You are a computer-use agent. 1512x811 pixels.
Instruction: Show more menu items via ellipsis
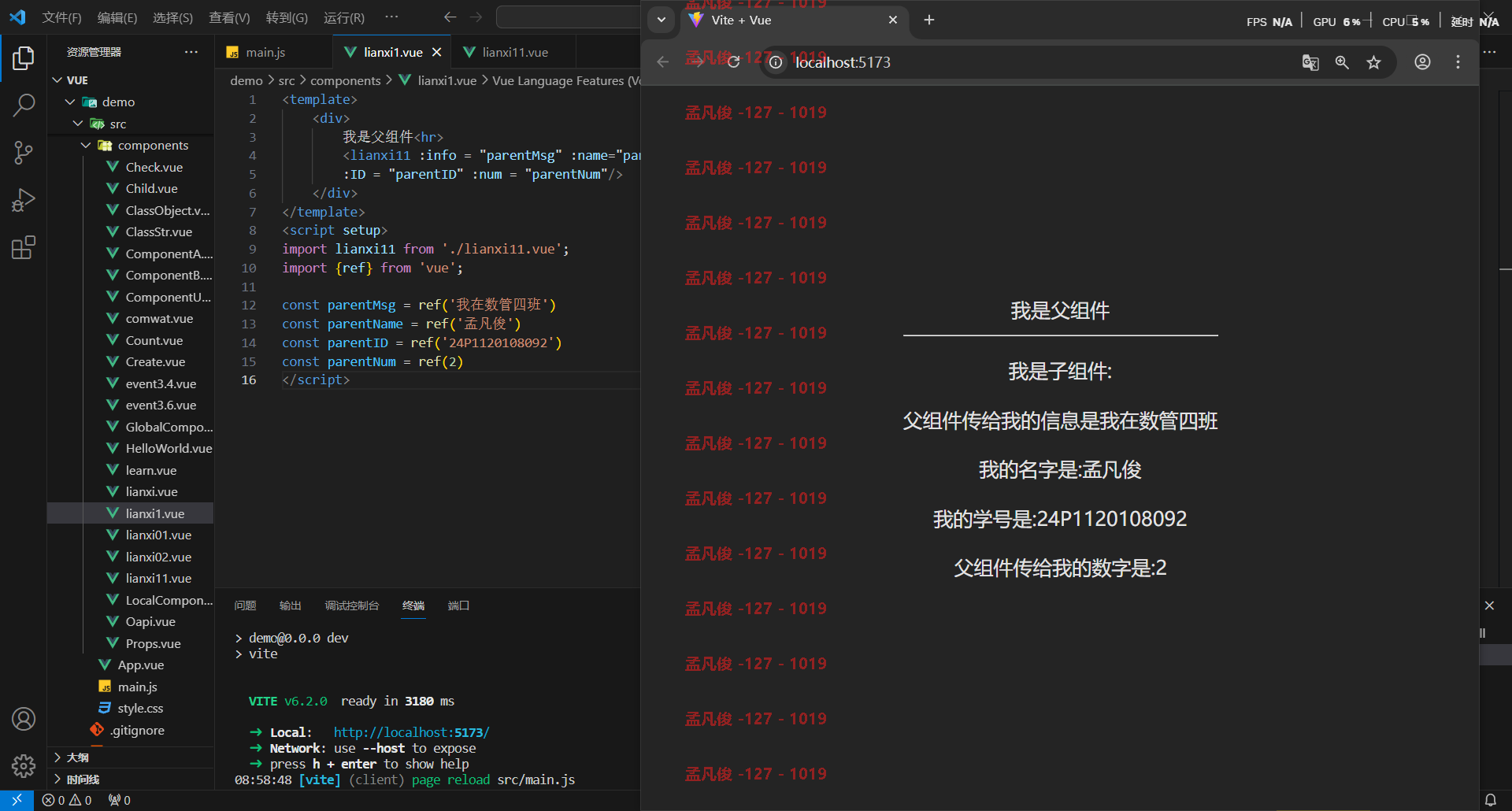[391, 17]
